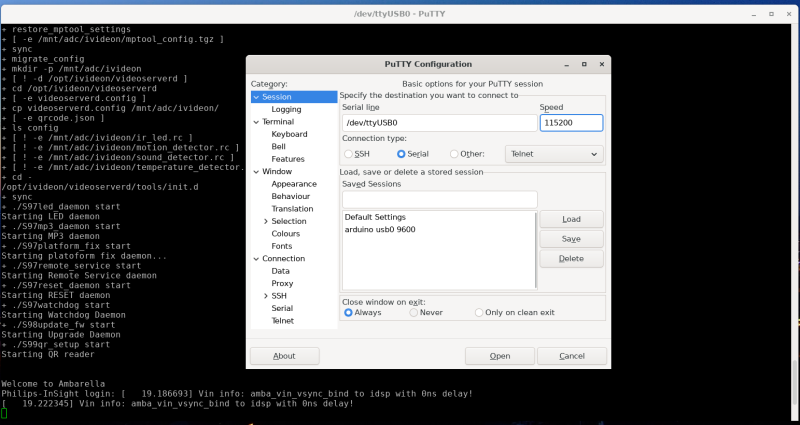Select the Window category label
800x425 pixels.
point(277,172)
